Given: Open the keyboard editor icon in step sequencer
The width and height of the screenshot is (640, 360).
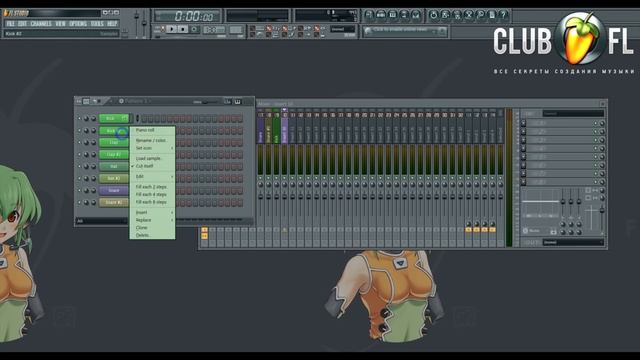Looking at the screenshot, I should click(x=238, y=102).
